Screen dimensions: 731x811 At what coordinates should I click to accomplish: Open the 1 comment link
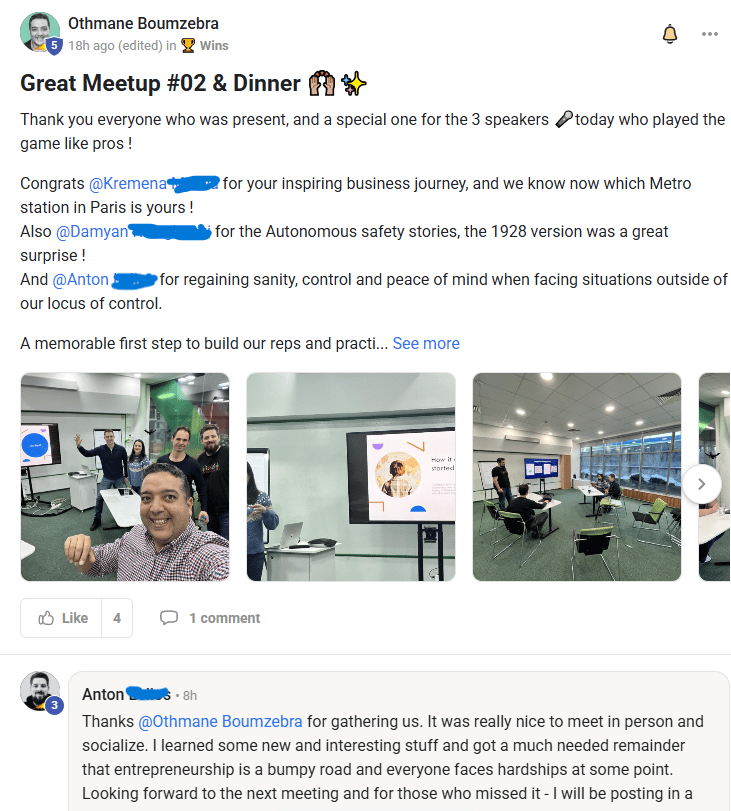point(225,618)
